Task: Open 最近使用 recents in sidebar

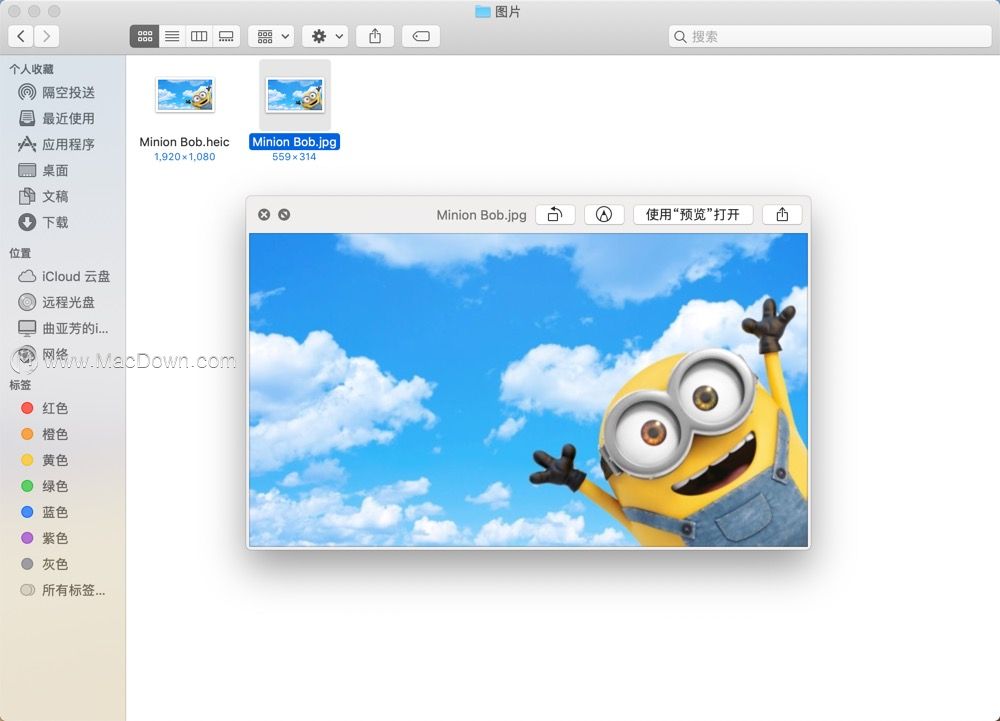Action: point(62,119)
